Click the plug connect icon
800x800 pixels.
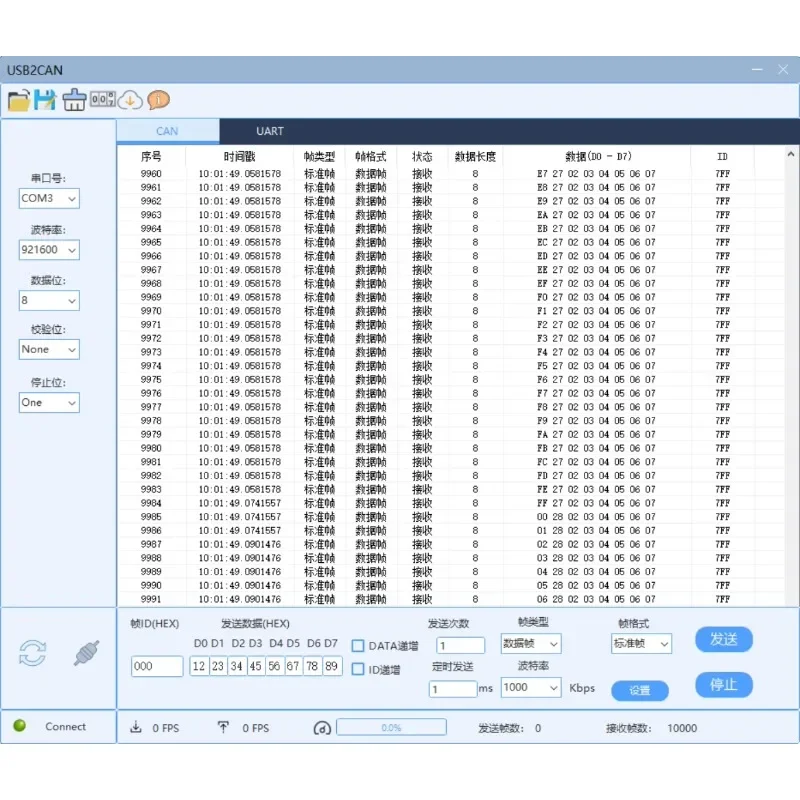click(87, 653)
